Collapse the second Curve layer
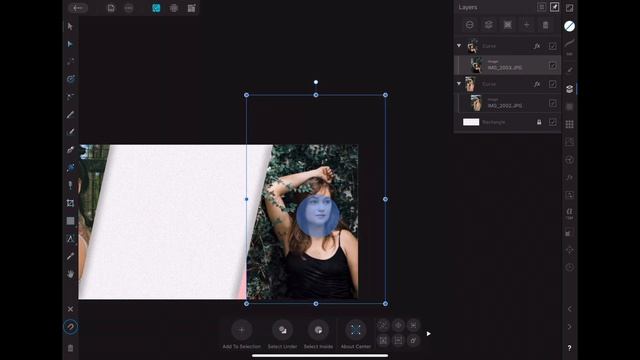Image resolution: width=640 pixels, height=360 pixels. (459, 84)
